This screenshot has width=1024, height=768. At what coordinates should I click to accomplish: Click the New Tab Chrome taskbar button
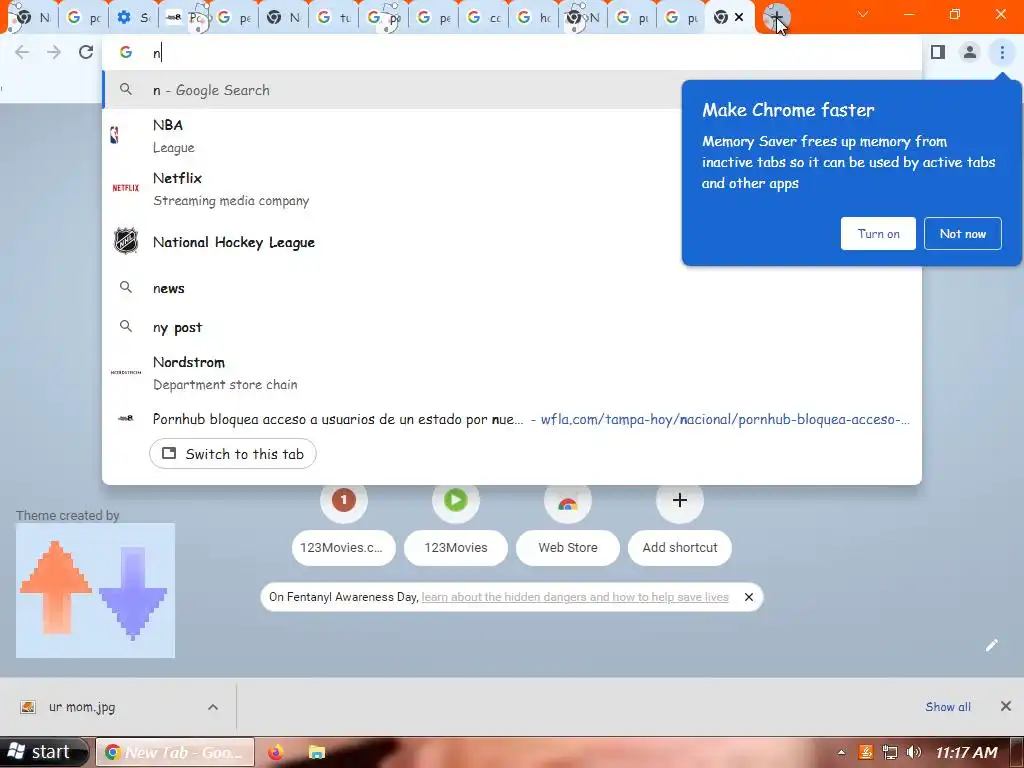pyautogui.click(x=175, y=752)
